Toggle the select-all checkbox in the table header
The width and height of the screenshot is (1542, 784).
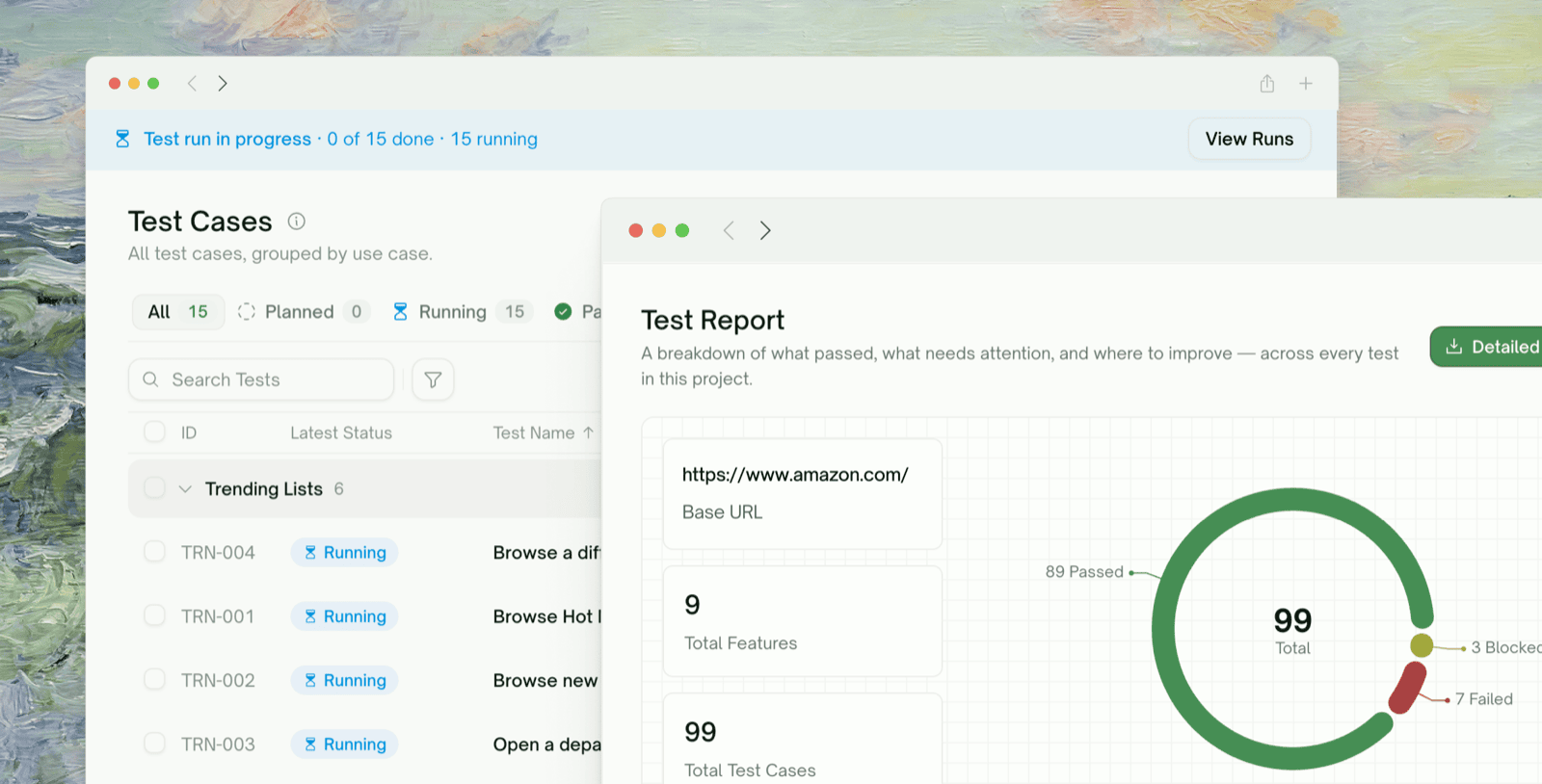[154, 431]
